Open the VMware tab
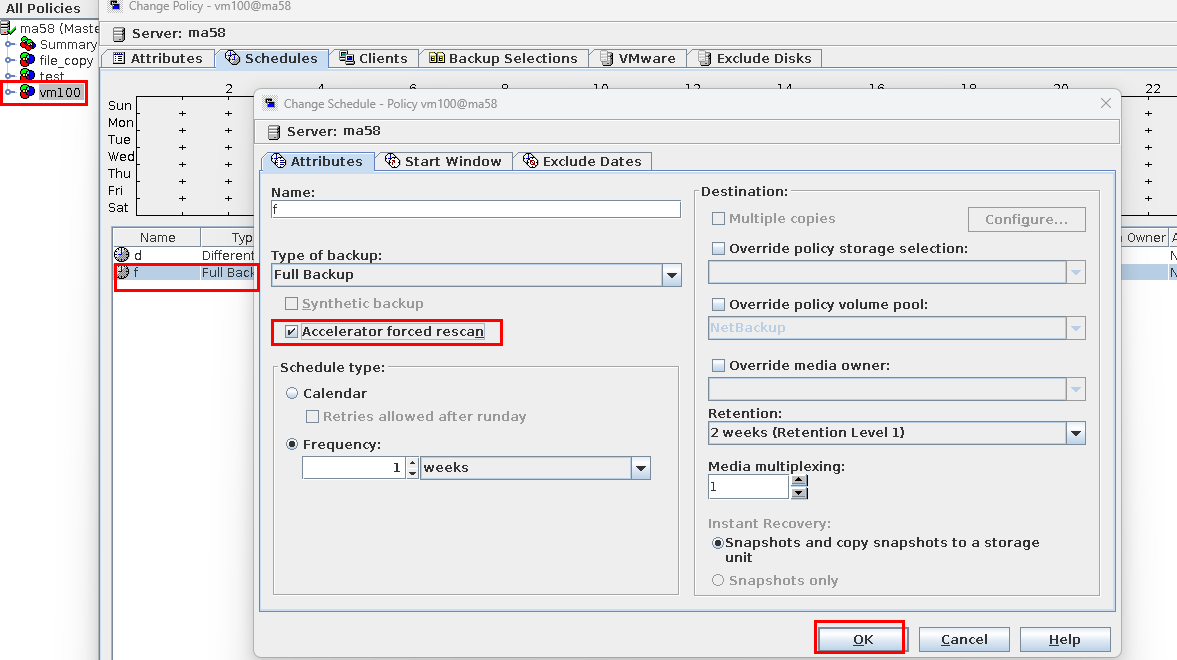This screenshot has width=1177, height=660. 638,59
